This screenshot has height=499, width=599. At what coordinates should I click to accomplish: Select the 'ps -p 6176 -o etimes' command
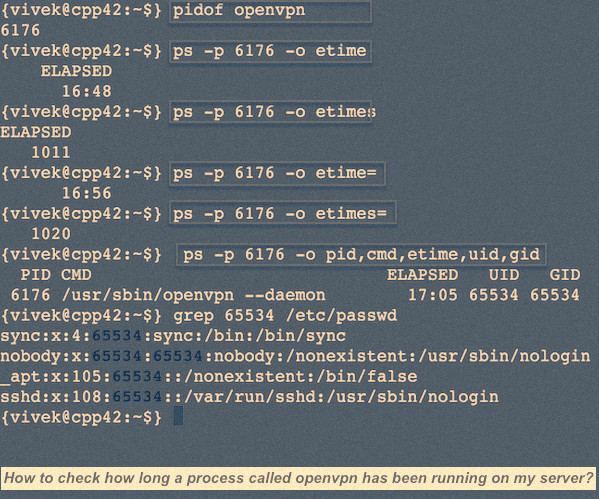pyautogui.click(x=271, y=112)
